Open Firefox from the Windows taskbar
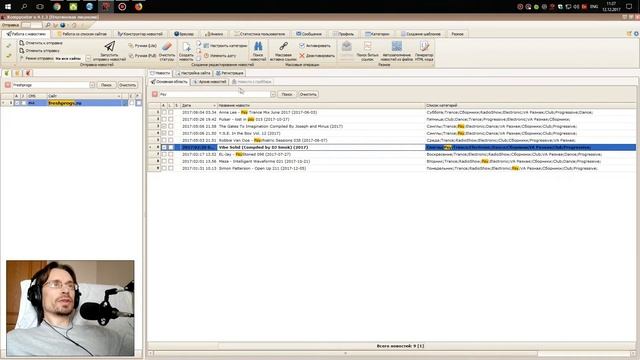The width and height of the screenshot is (640, 360). tap(138, 7)
